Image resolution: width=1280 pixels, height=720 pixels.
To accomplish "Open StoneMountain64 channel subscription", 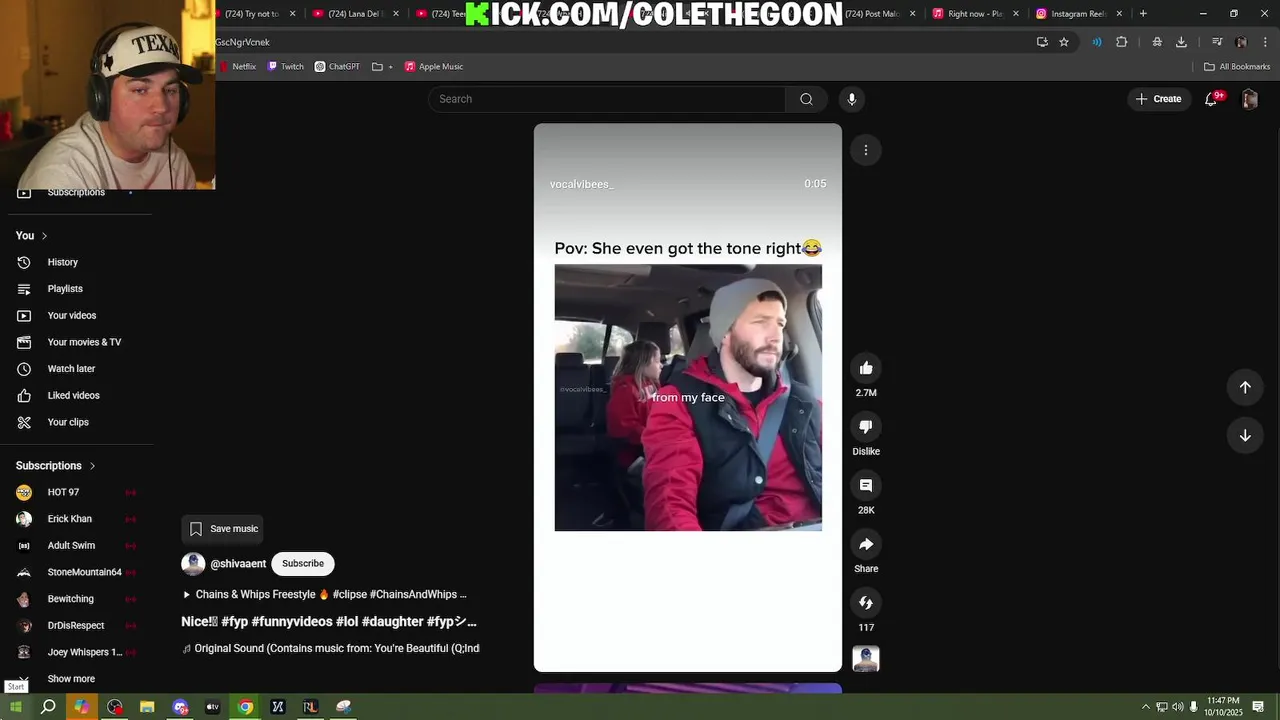I will click(84, 572).
